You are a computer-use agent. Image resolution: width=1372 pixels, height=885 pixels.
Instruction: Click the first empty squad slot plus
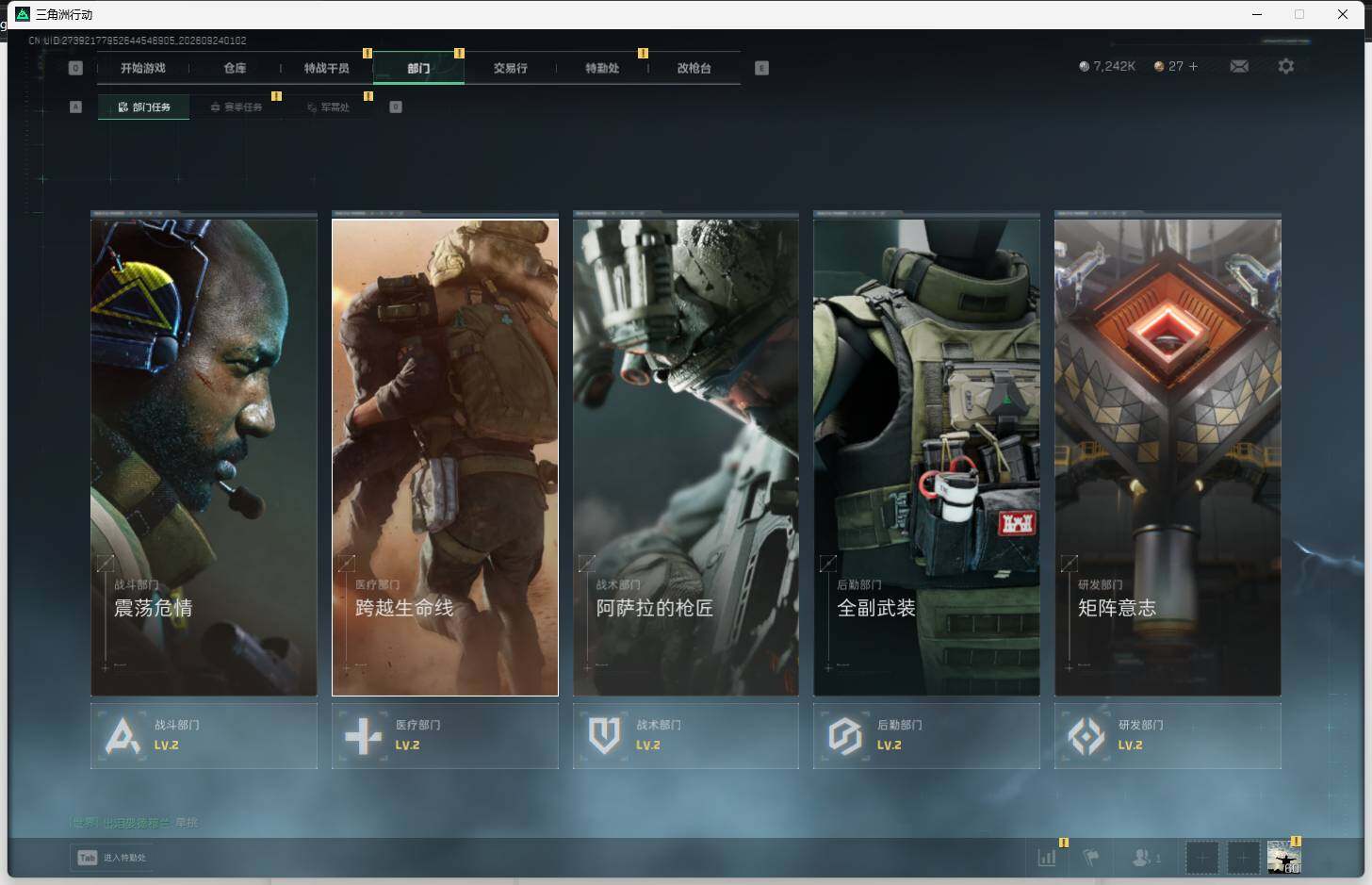coord(1201,858)
